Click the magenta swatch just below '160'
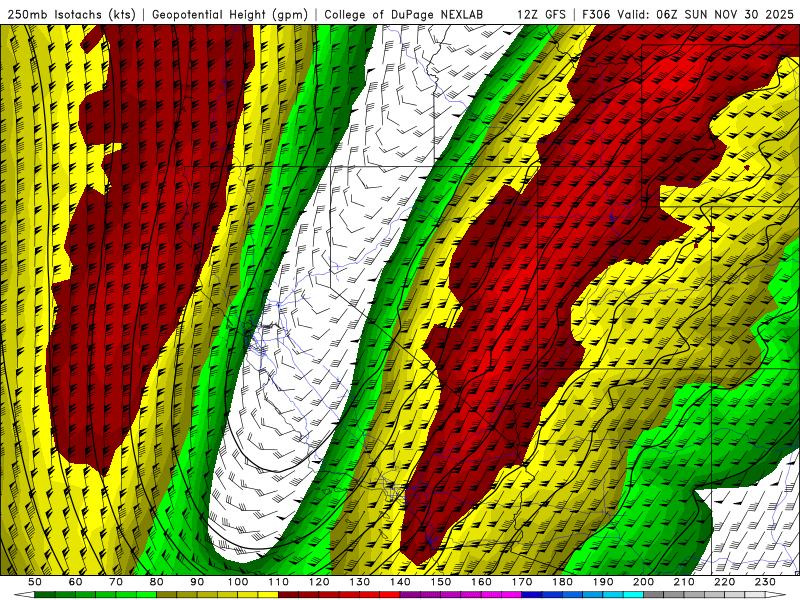The image size is (800, 600). tap(491, 595)
